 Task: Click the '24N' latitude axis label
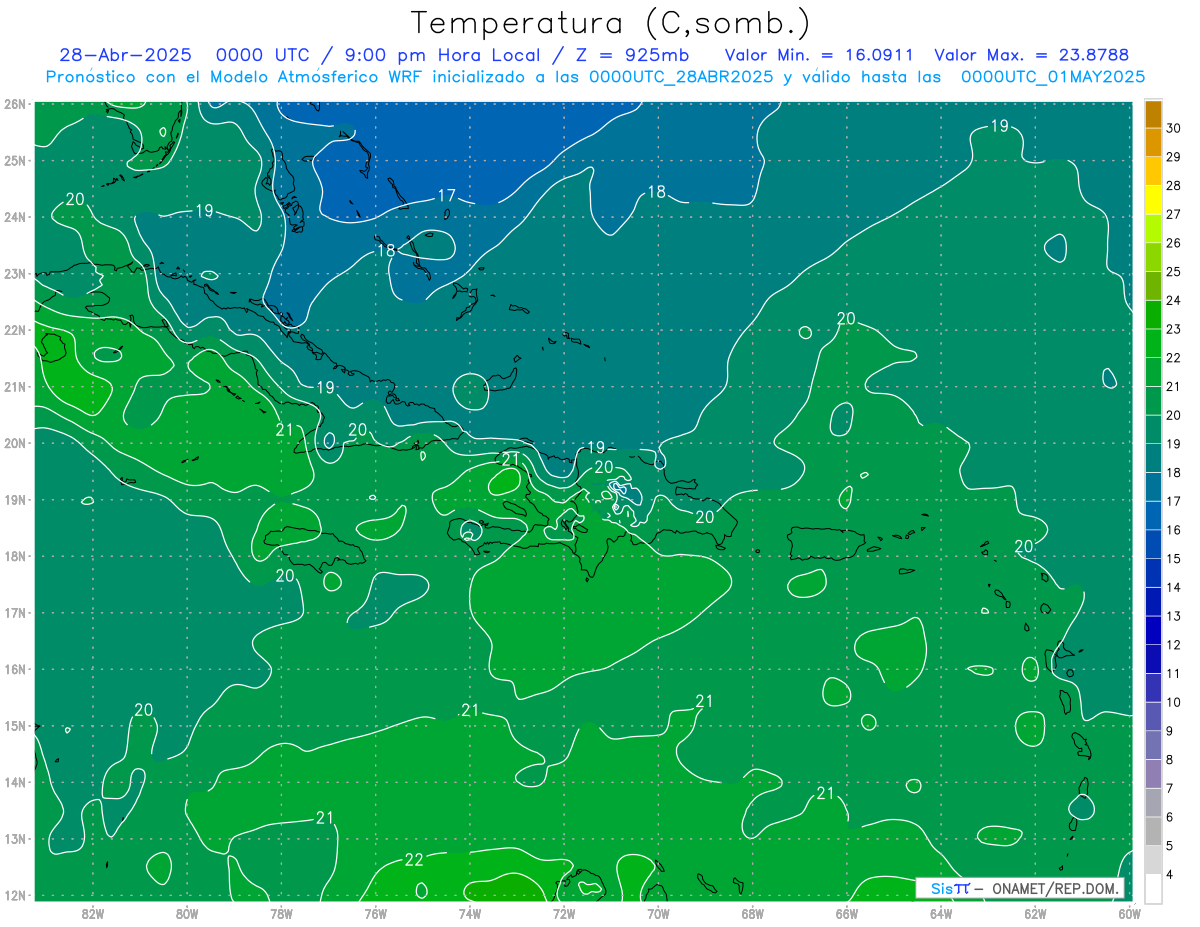[15, 217]
